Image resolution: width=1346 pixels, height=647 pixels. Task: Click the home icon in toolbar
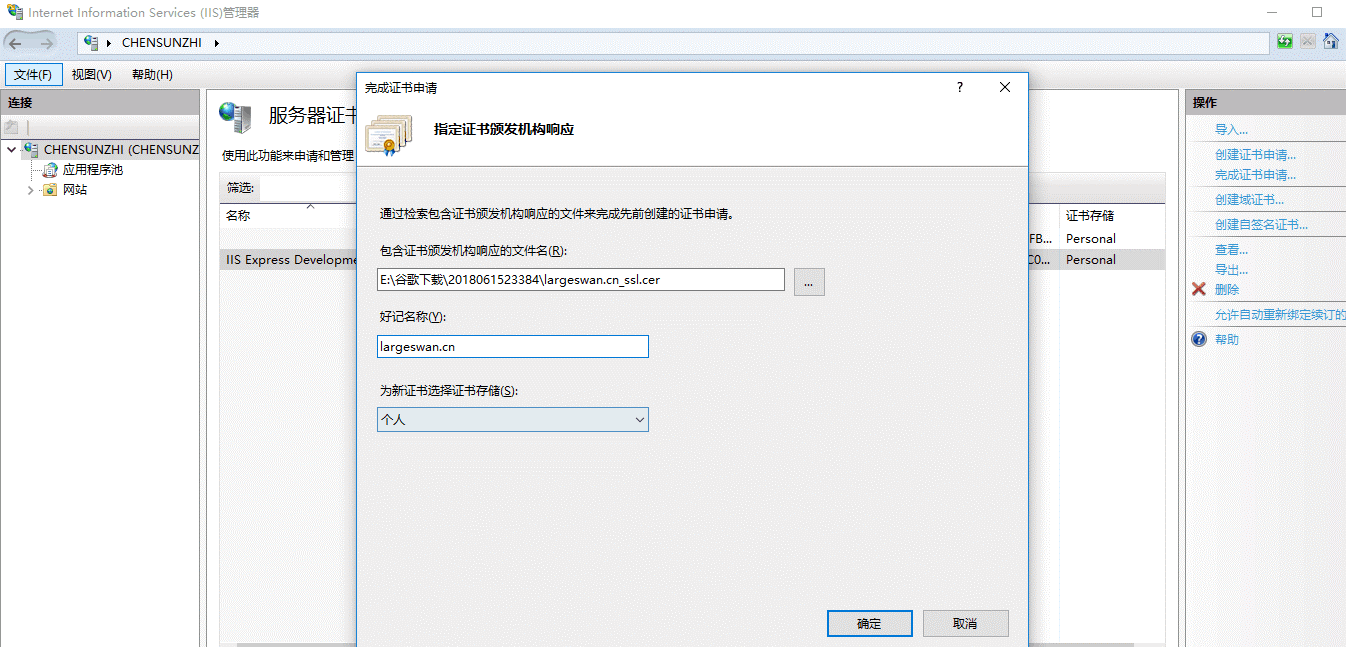1331,42
